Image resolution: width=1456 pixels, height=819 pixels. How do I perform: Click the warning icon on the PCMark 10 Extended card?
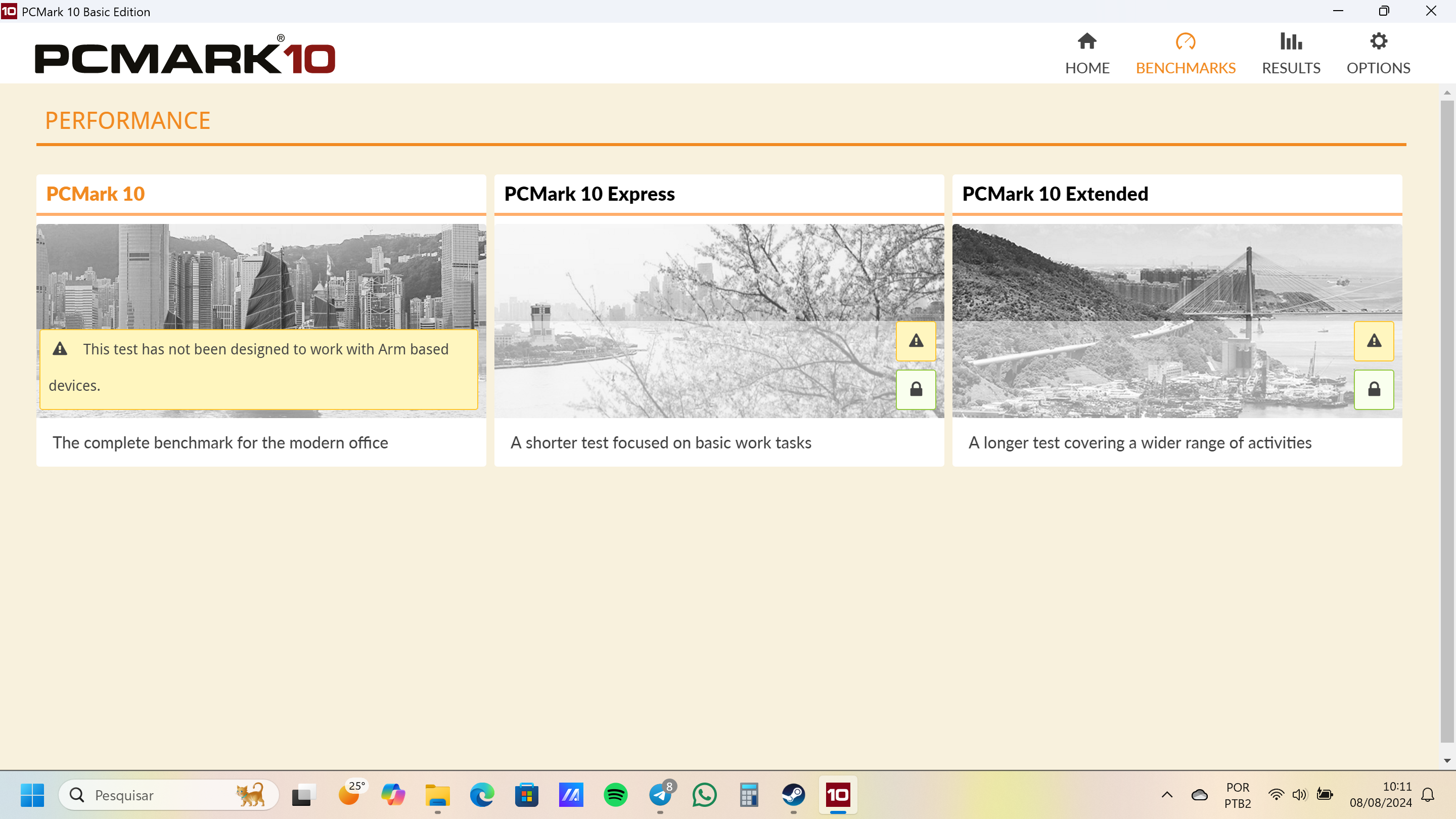point(1374,341)
